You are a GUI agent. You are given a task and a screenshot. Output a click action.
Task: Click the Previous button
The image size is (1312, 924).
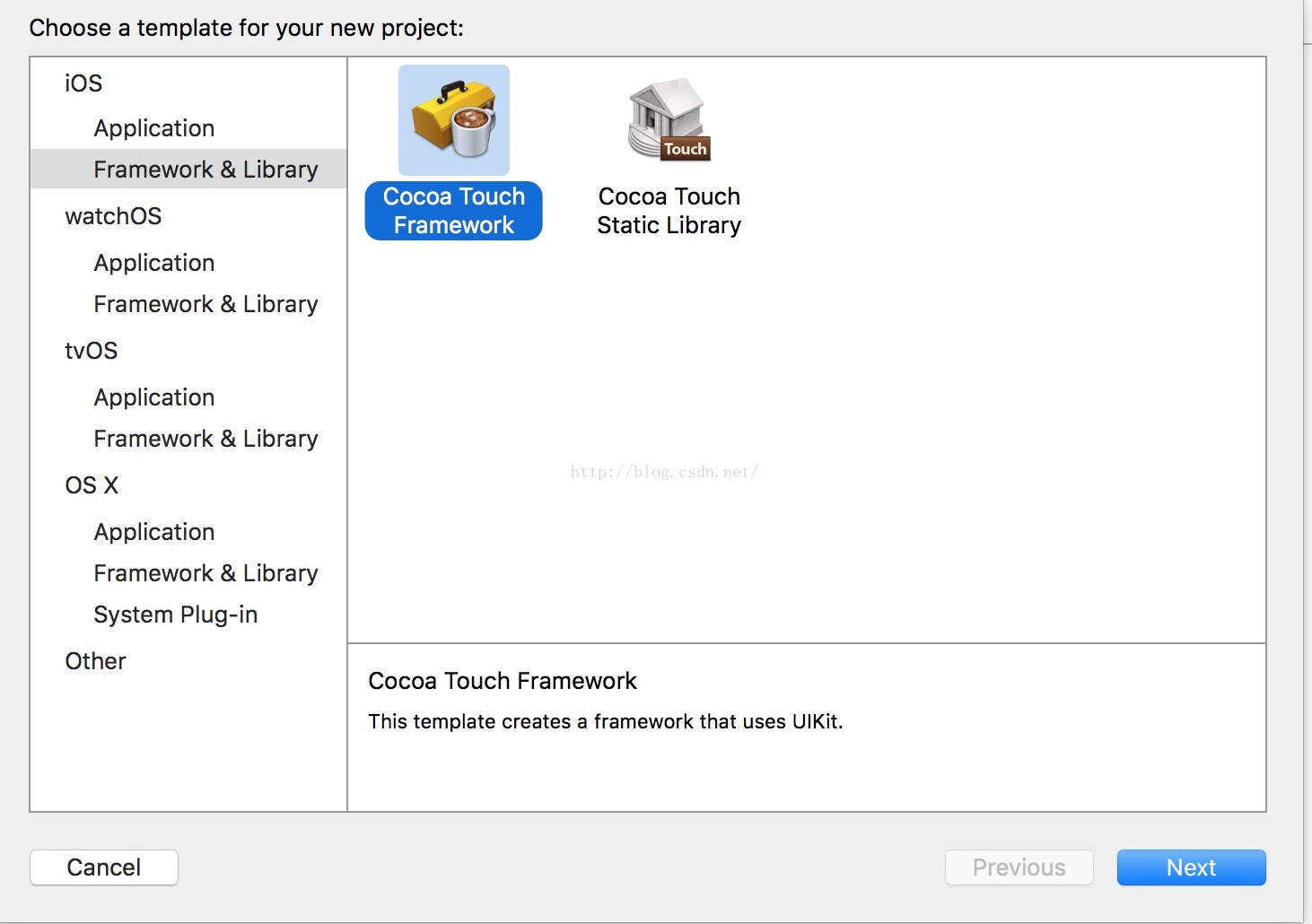click(1019, 867)
